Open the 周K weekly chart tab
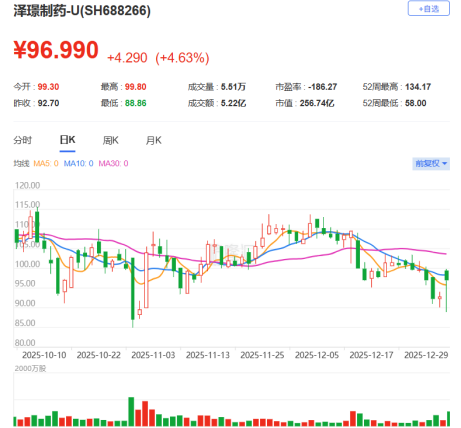 (x=110, y=140)
